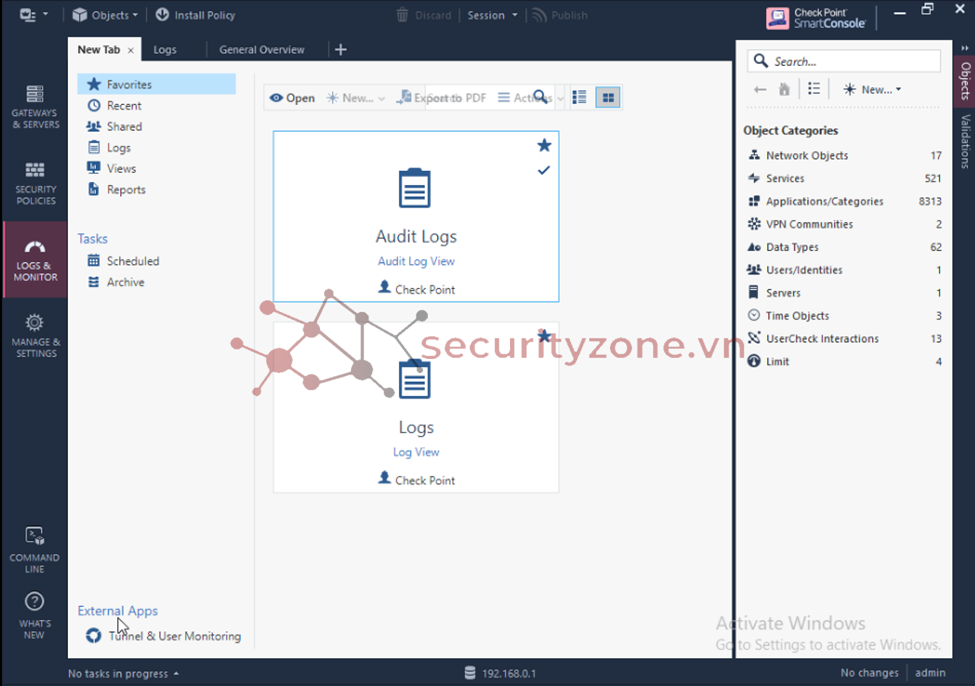Click the list view icon in Objects panel
Image resolution: width=975 pixels, height=686 pixels.
coord(814,89)
